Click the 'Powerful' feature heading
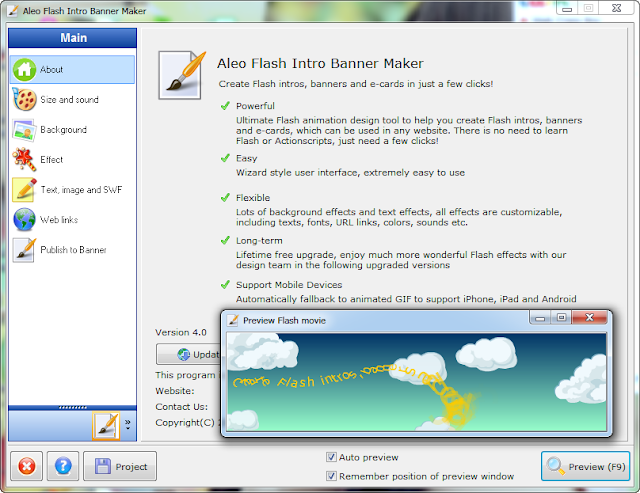 255,106
